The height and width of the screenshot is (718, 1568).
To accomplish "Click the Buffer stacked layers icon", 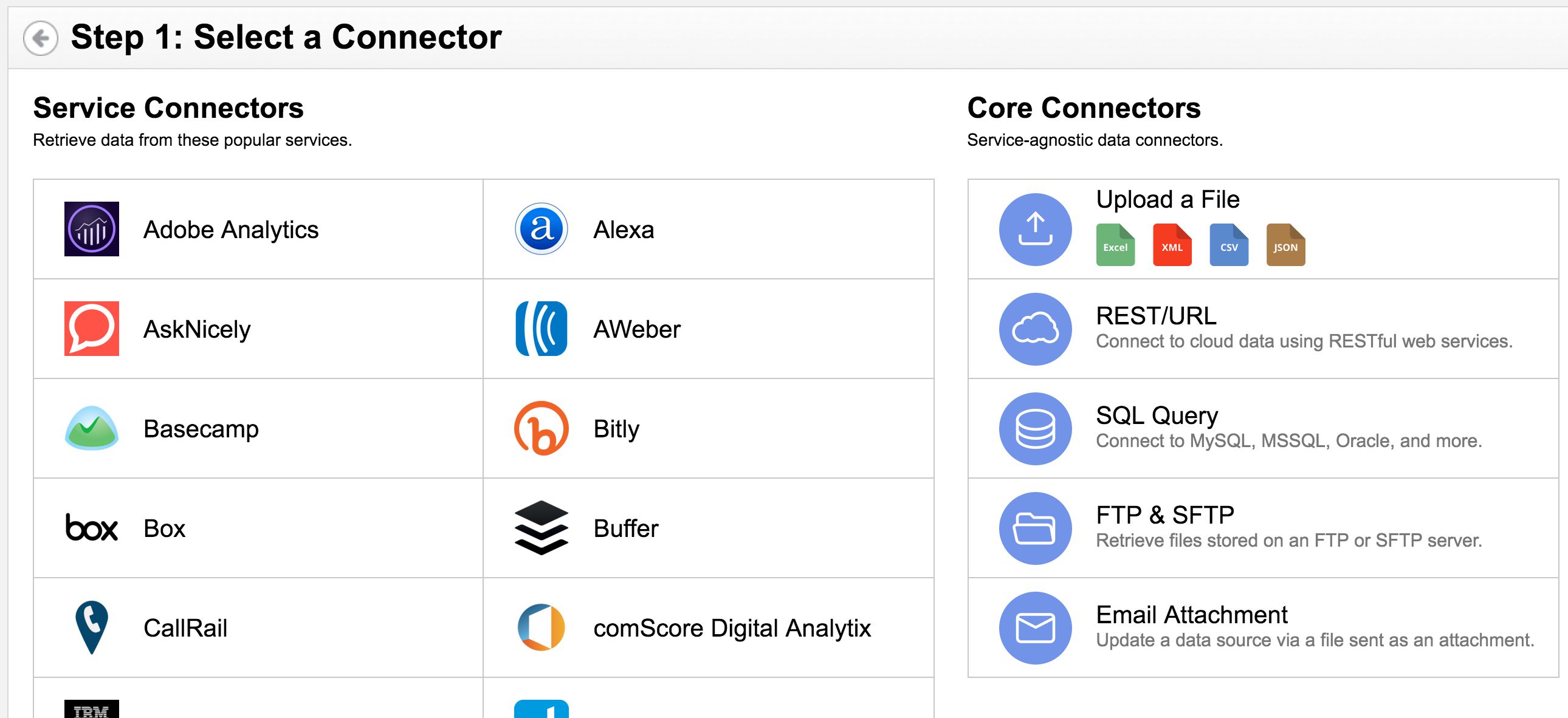I will (541, 527).
